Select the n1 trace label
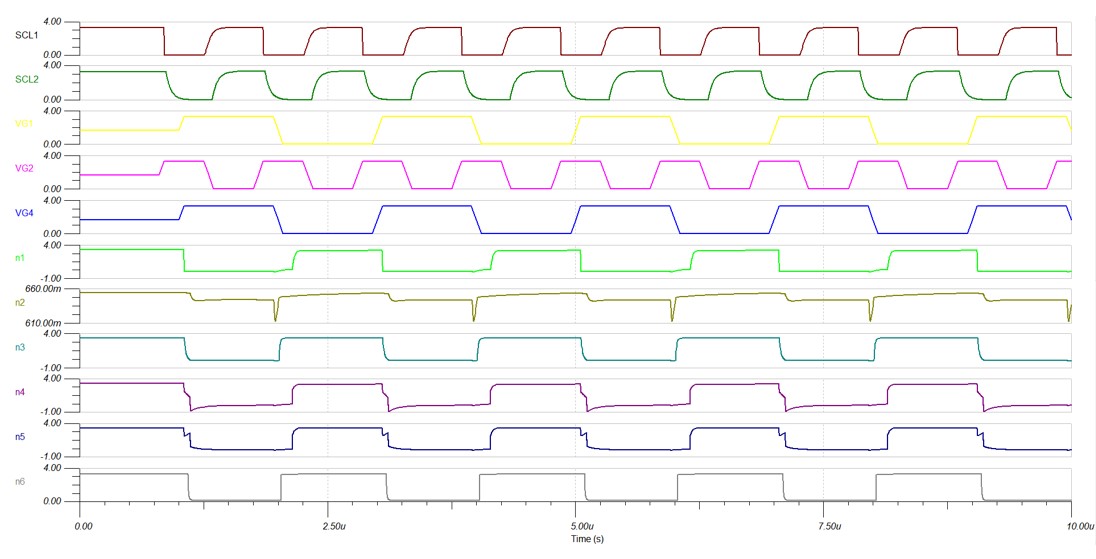 [x=20, y=257]
